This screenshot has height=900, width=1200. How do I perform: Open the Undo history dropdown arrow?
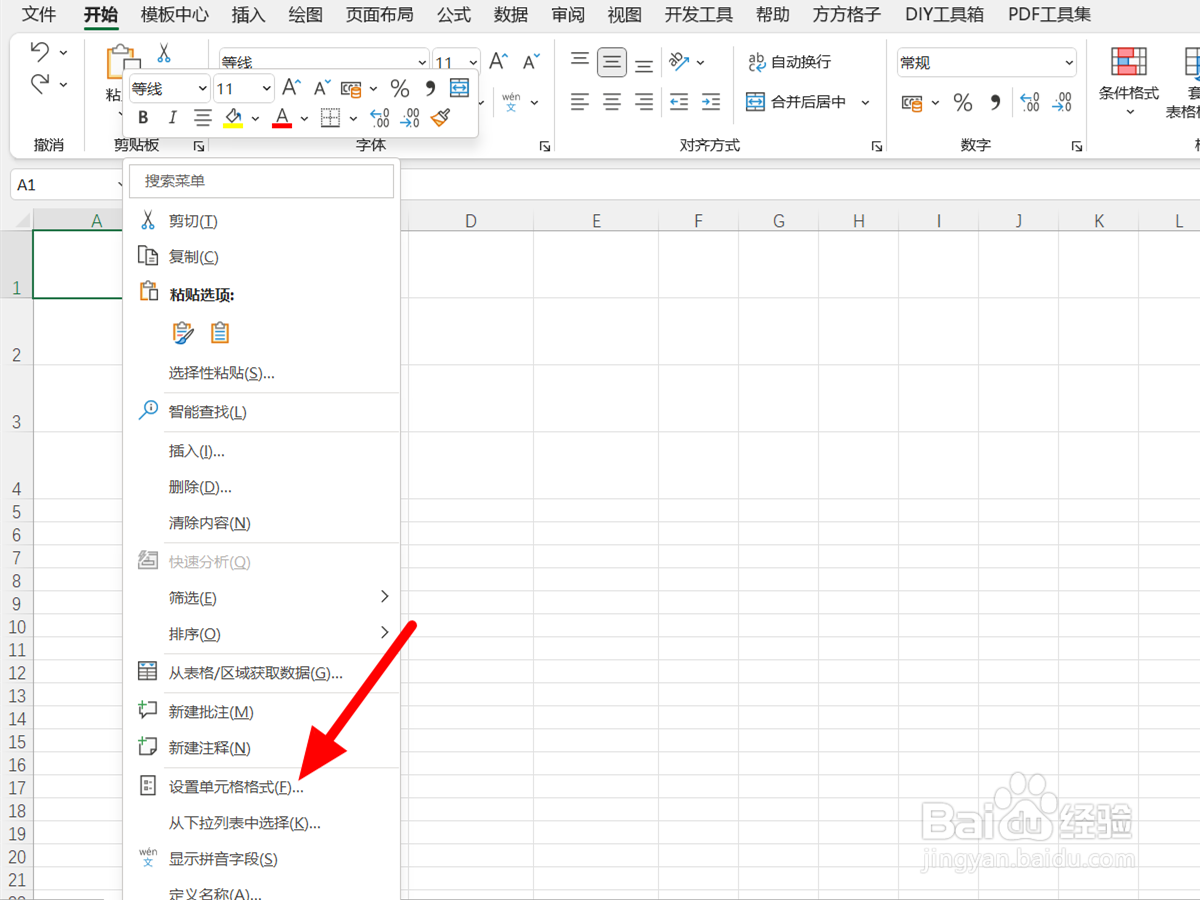point(63,52)
